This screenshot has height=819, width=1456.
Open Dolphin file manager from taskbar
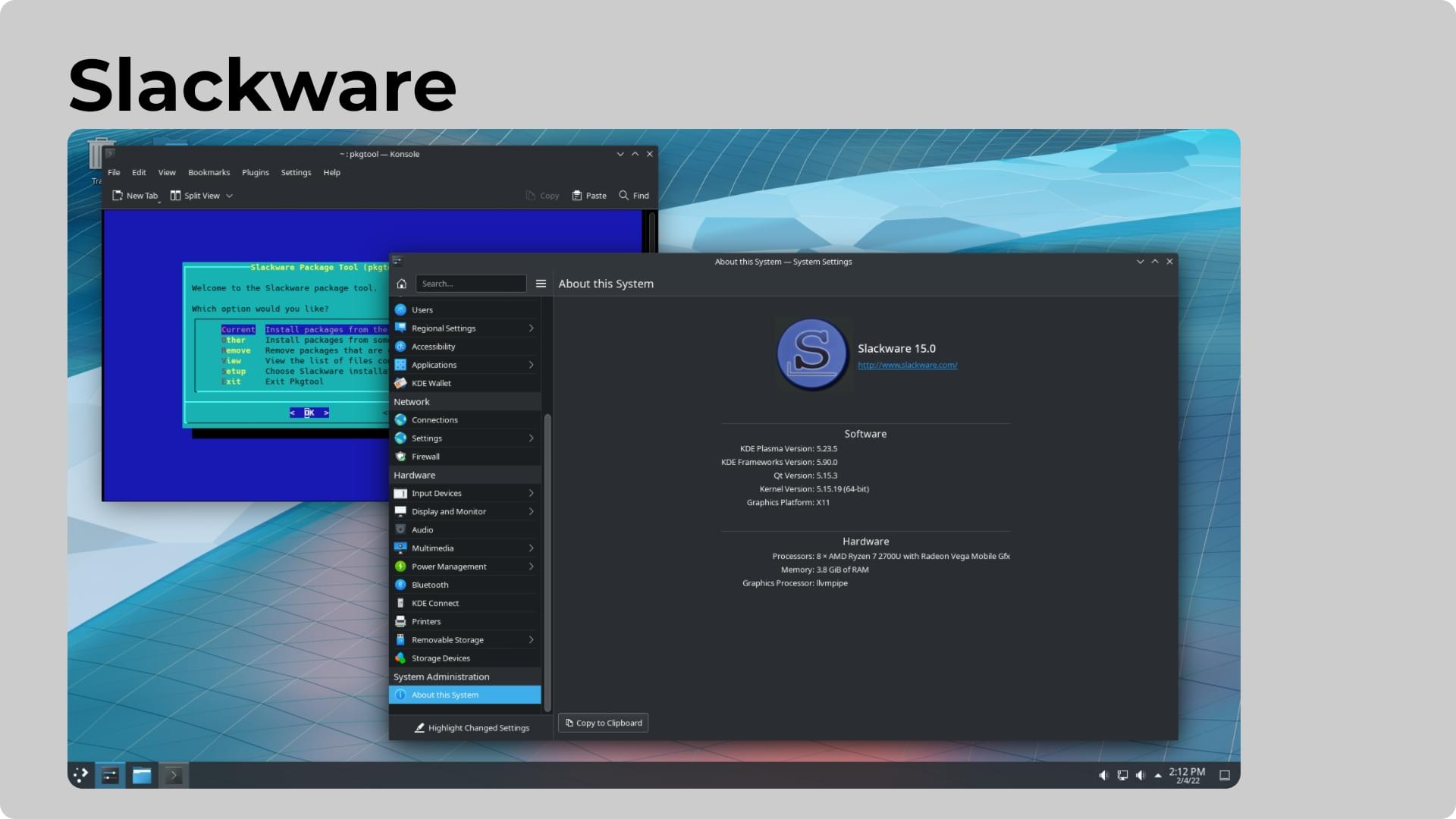(x=142, y=775)
